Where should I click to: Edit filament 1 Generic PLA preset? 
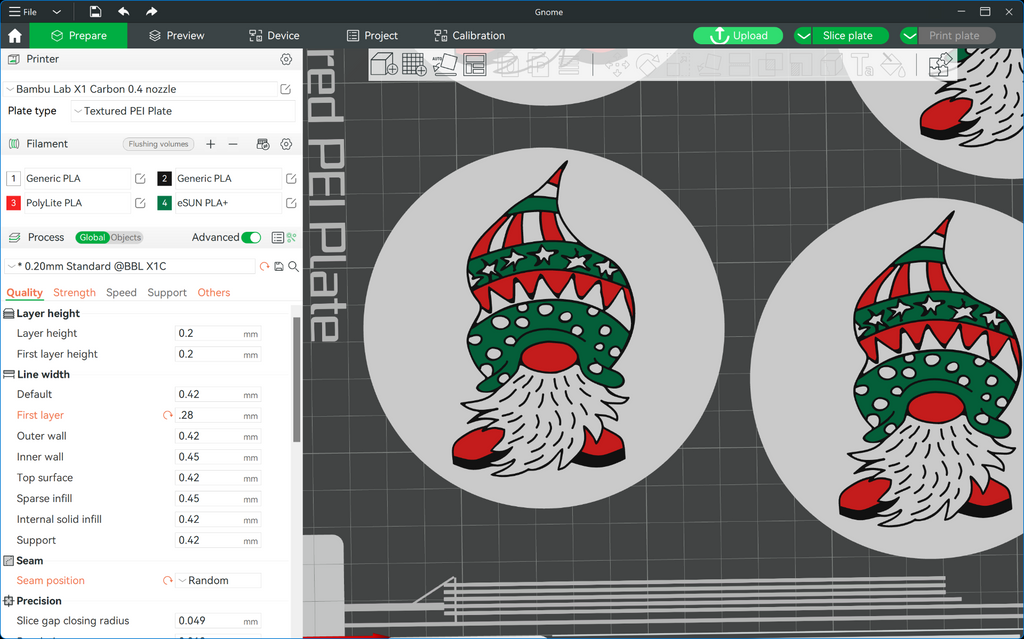[140, 178]
